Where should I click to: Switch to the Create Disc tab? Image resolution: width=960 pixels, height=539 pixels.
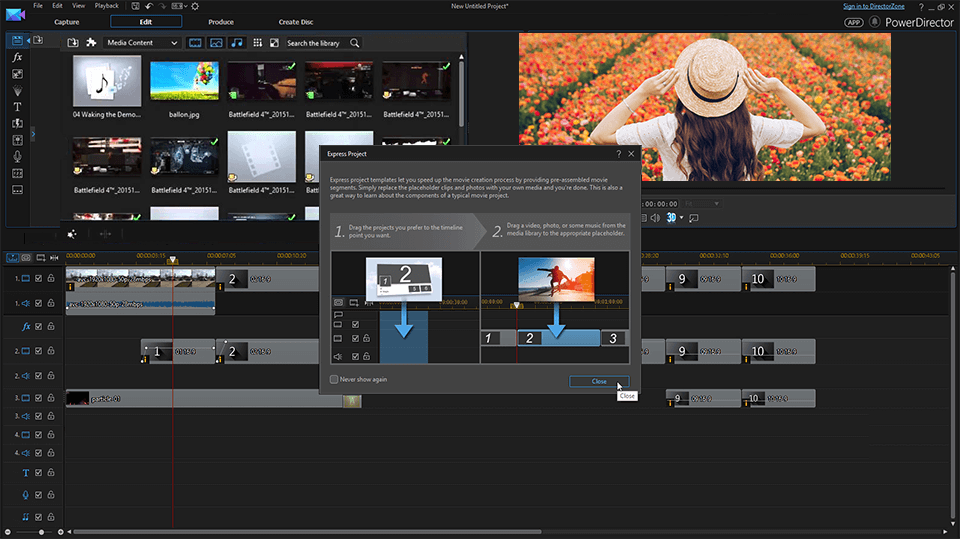296,22
